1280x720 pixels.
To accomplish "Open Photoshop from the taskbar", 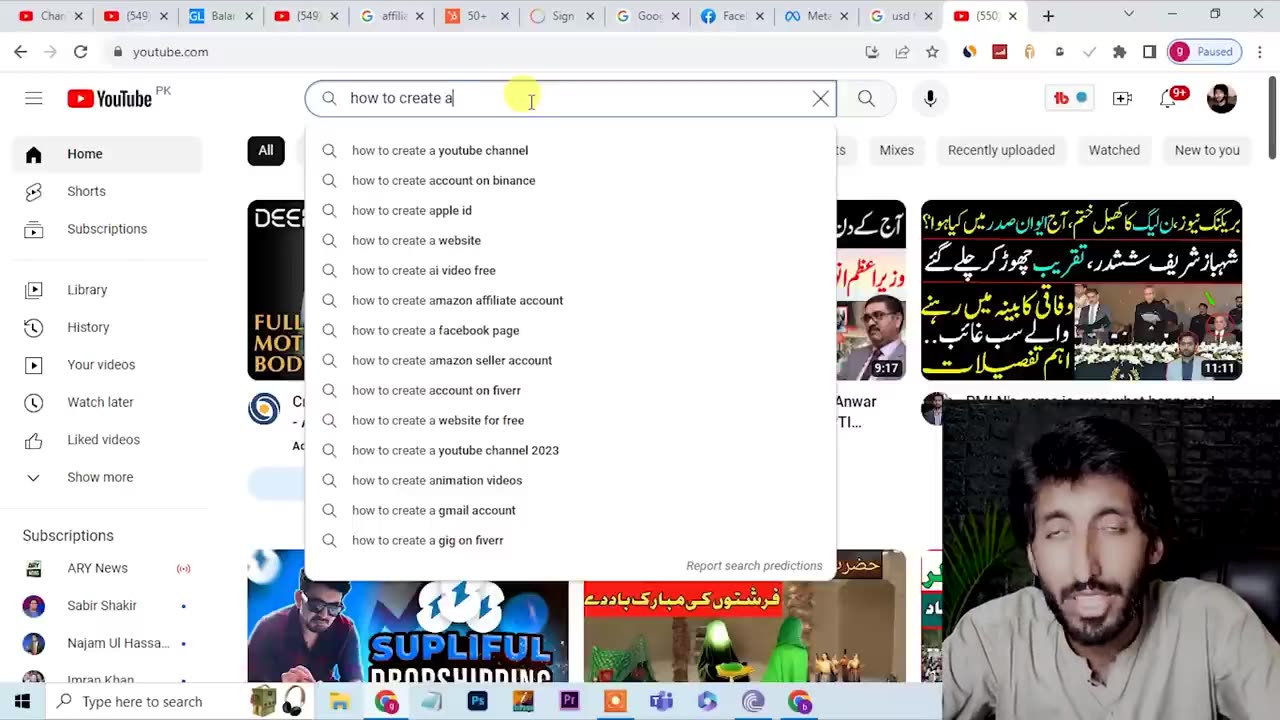I will click(477, 701).
